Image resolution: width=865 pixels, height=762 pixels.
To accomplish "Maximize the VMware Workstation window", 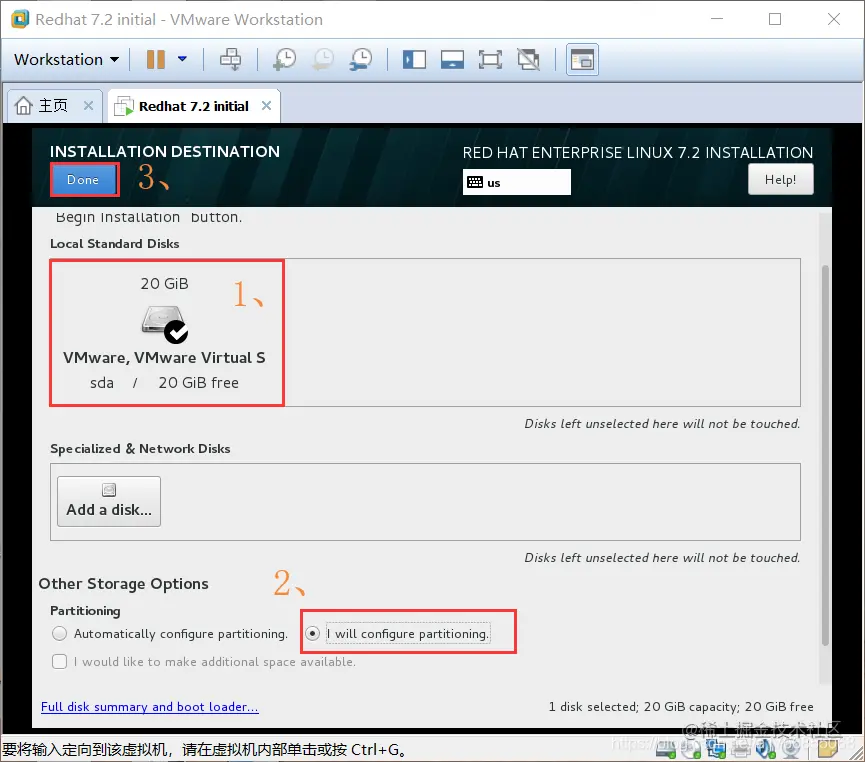I will pyautogui.click(x=775, y=19).
